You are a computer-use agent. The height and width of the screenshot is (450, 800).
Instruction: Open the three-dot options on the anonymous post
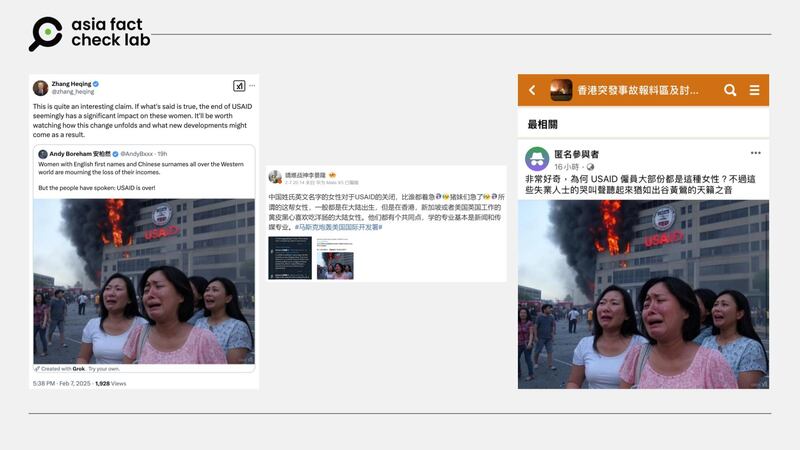756,153
